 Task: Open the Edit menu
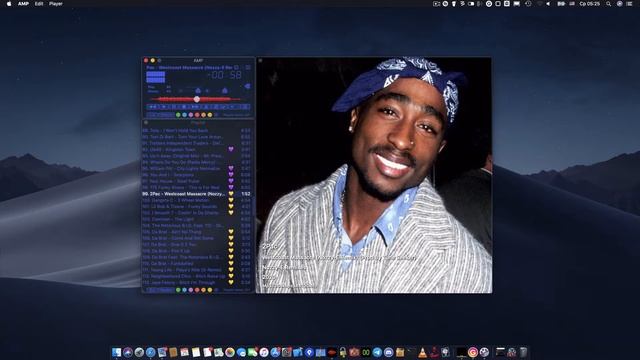[x=39, y=4]
